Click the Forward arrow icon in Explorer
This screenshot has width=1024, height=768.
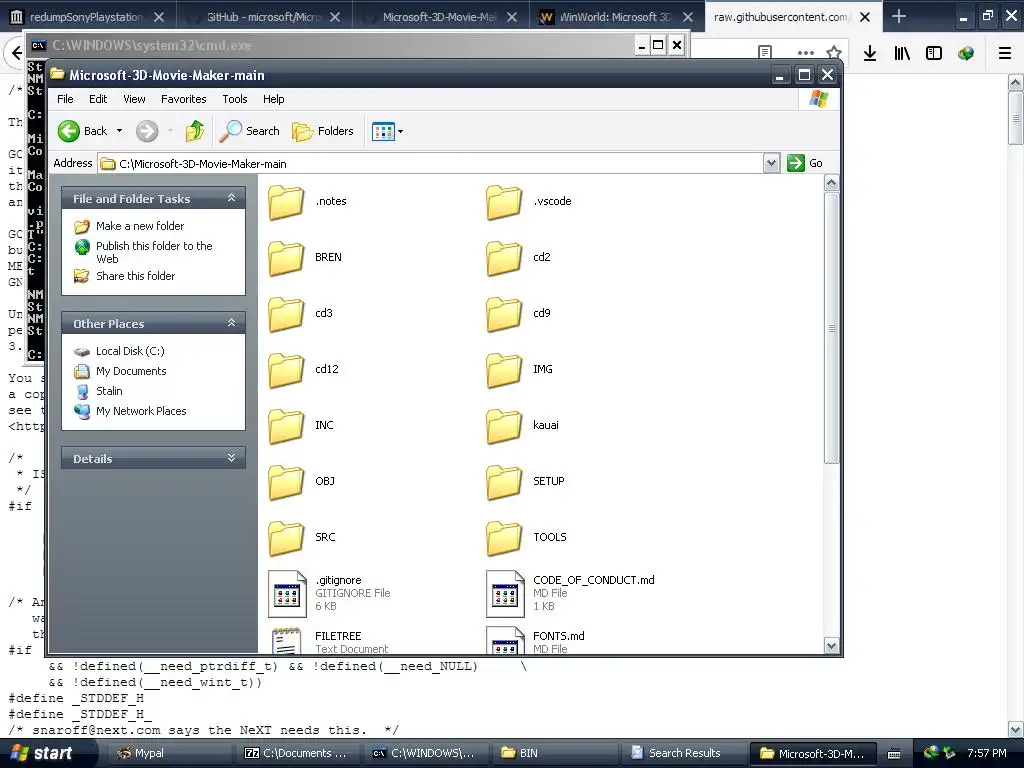coord(147,131)
